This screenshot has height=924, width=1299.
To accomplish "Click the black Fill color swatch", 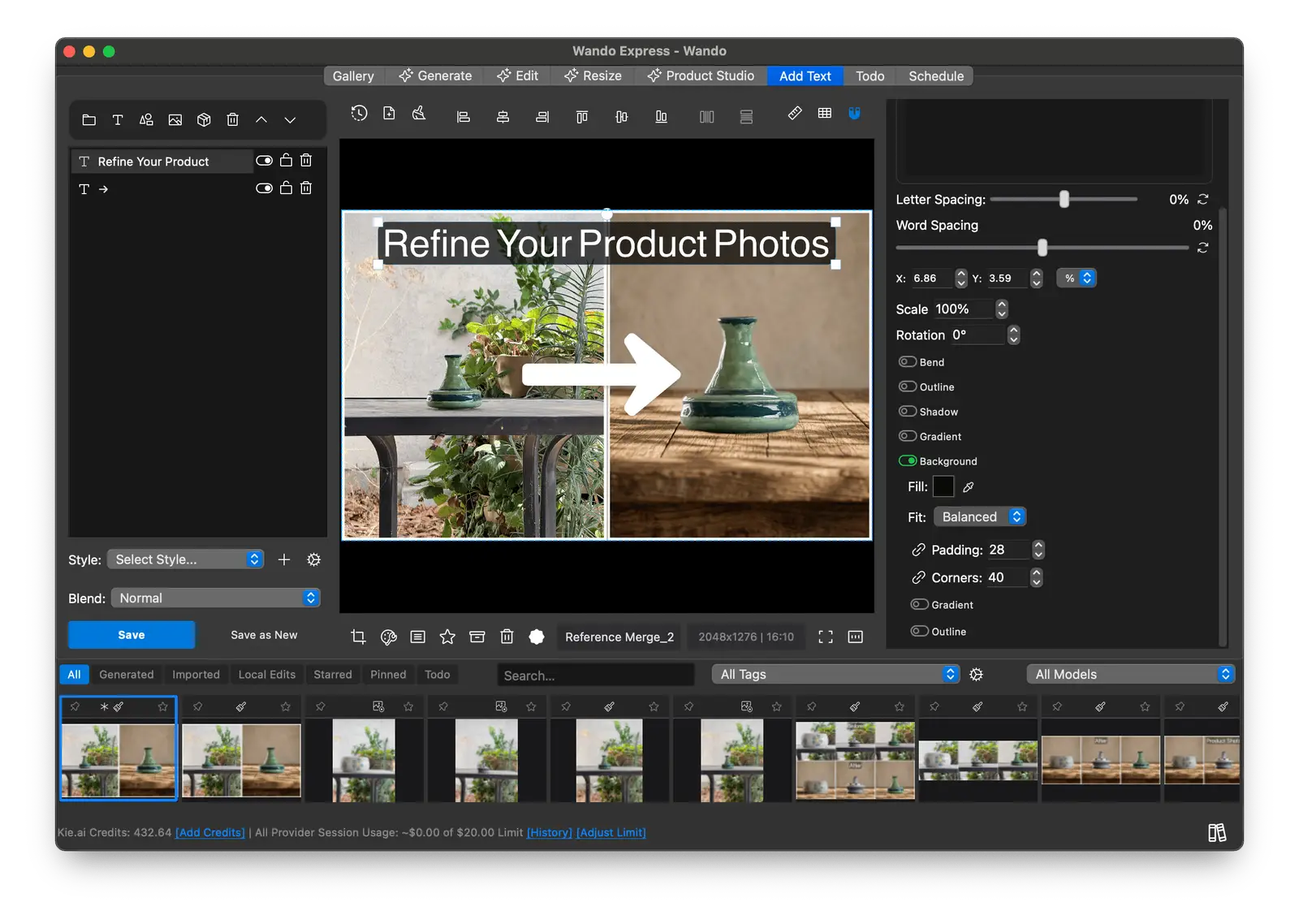I will [x=943, y=487].
